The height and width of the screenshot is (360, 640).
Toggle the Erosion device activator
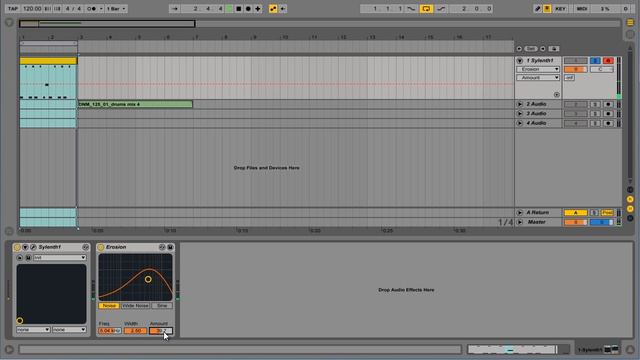tap(101, 247)
